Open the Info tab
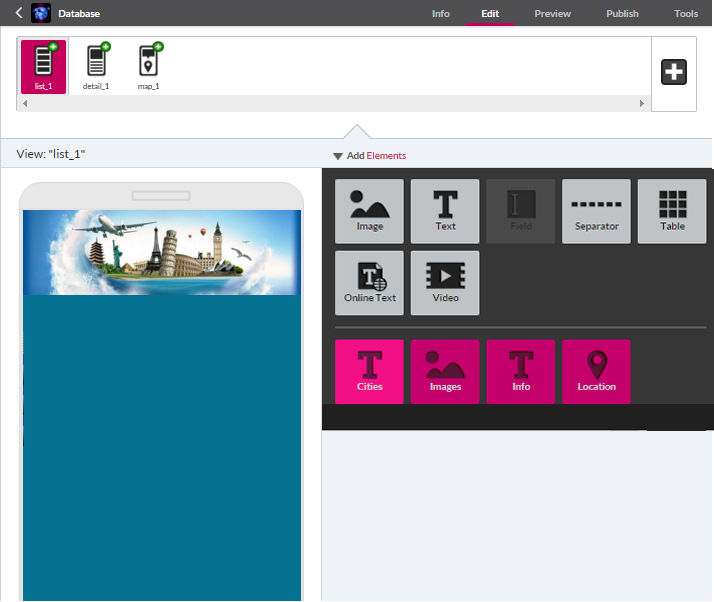This screenshot has width=714, height=602. pos(440,14)
